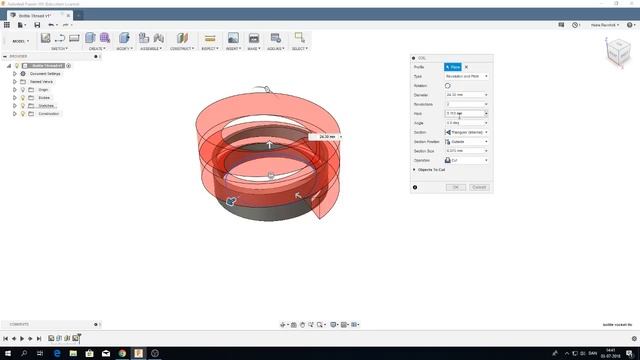
Task: Open the Display Settings icon
Action: point(333,325)
